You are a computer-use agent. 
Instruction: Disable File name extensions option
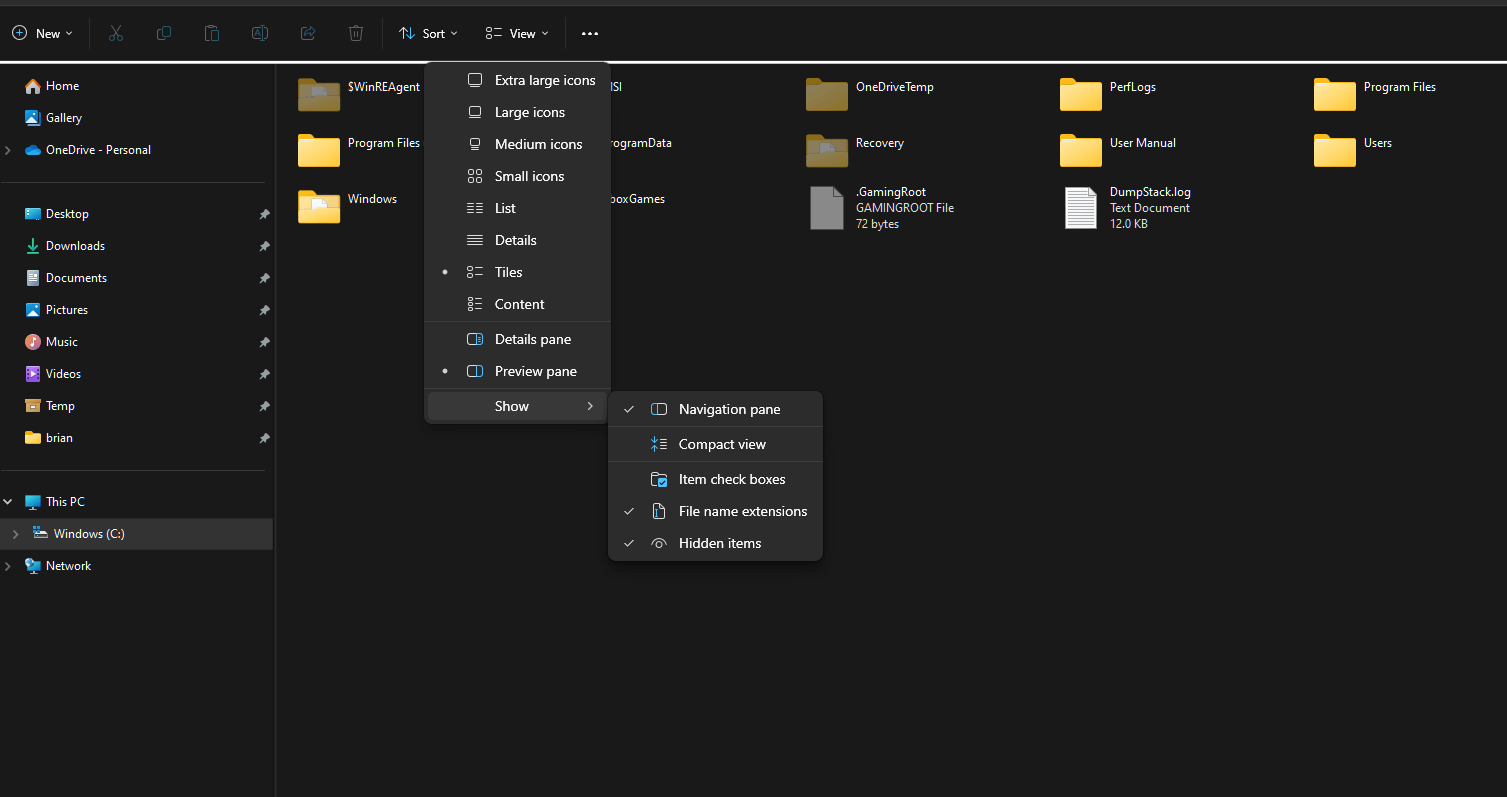pyautogui.click(x=742, y=511)
